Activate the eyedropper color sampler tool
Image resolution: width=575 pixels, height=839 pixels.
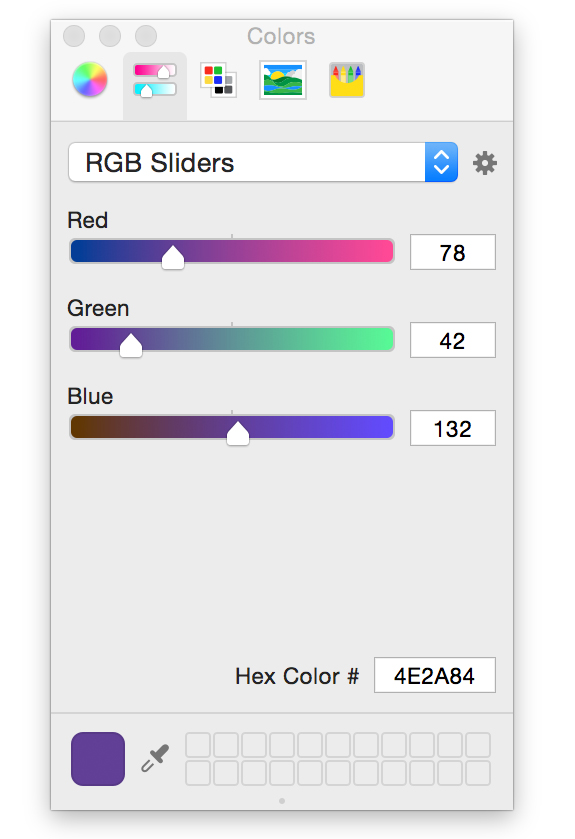(155, 758)
